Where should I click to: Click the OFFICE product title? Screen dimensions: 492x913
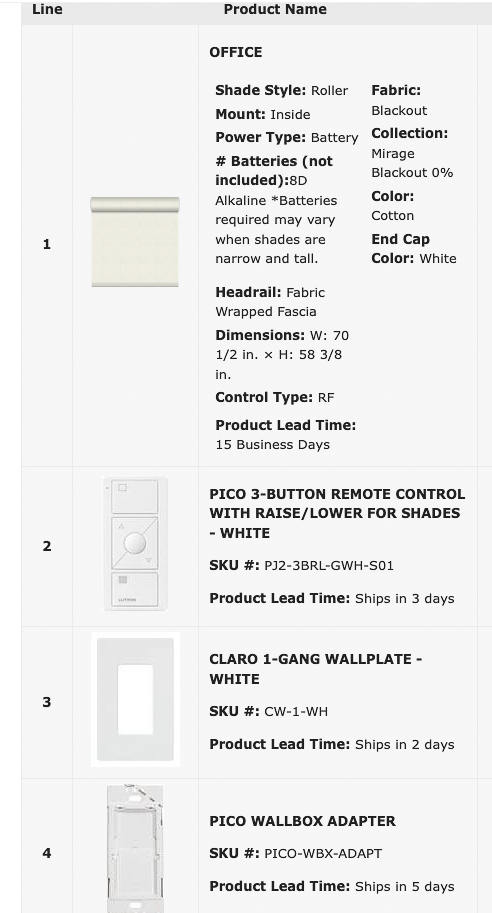pos(236,52)
